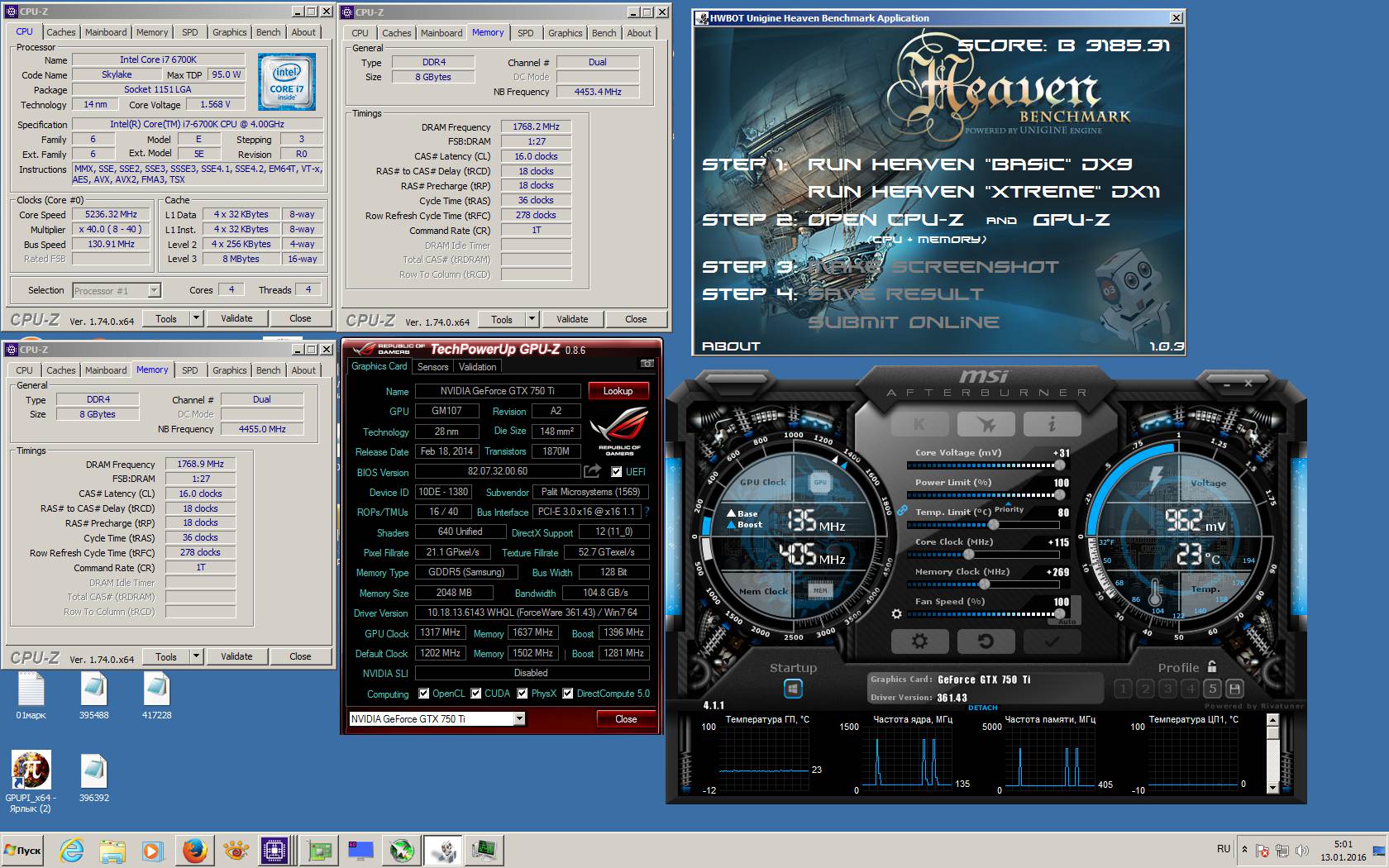
Task: Click Intel Core i7 logo in CPU-Z
Action: click(287, 83)
